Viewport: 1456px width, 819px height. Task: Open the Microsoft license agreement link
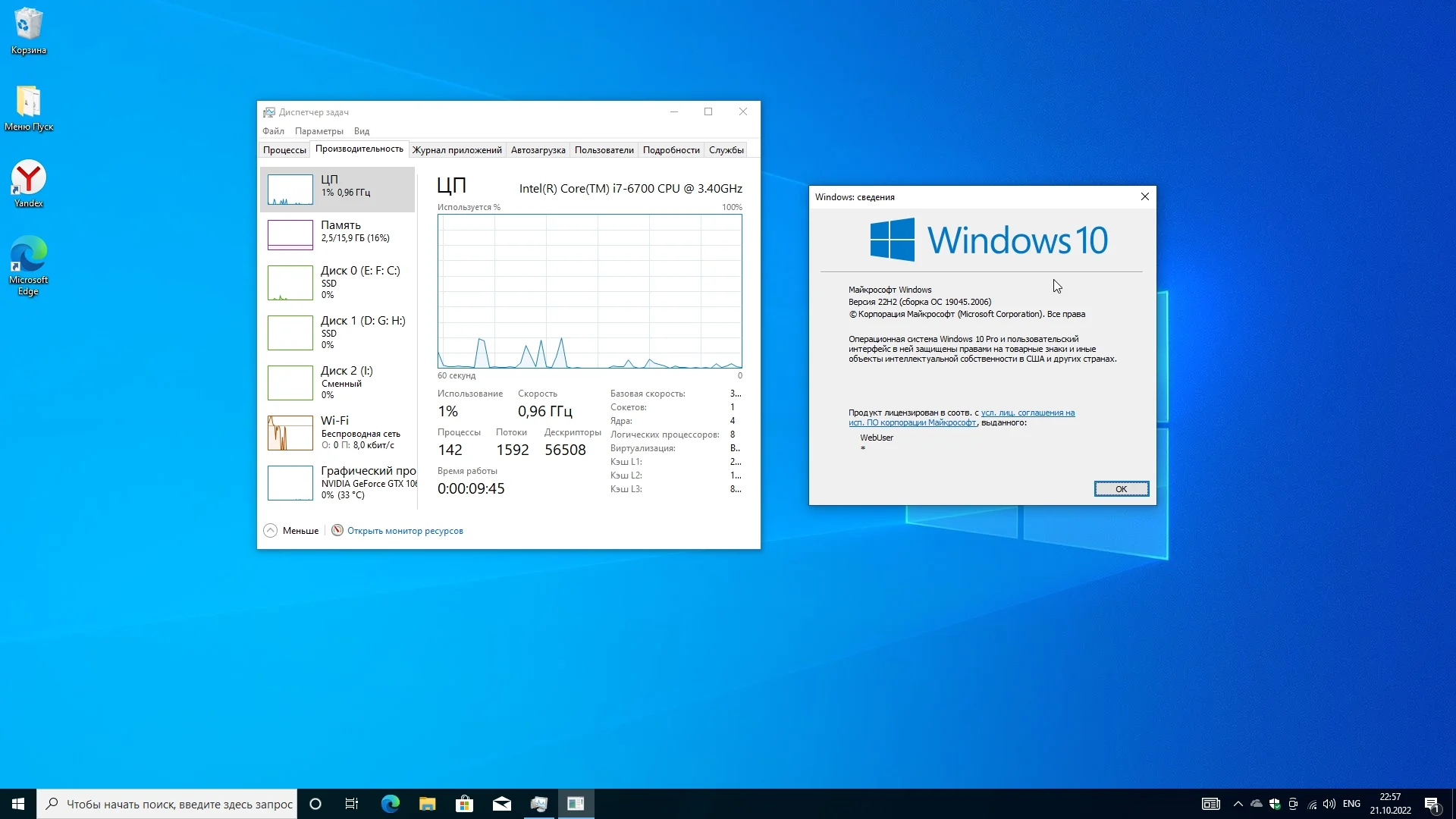click(x=1028, y=413)
